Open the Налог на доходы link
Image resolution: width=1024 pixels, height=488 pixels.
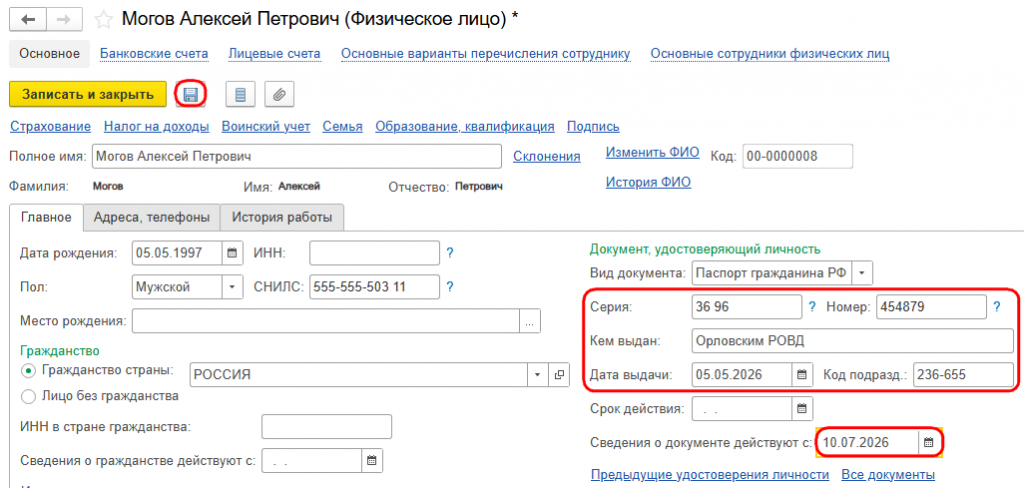157,127
